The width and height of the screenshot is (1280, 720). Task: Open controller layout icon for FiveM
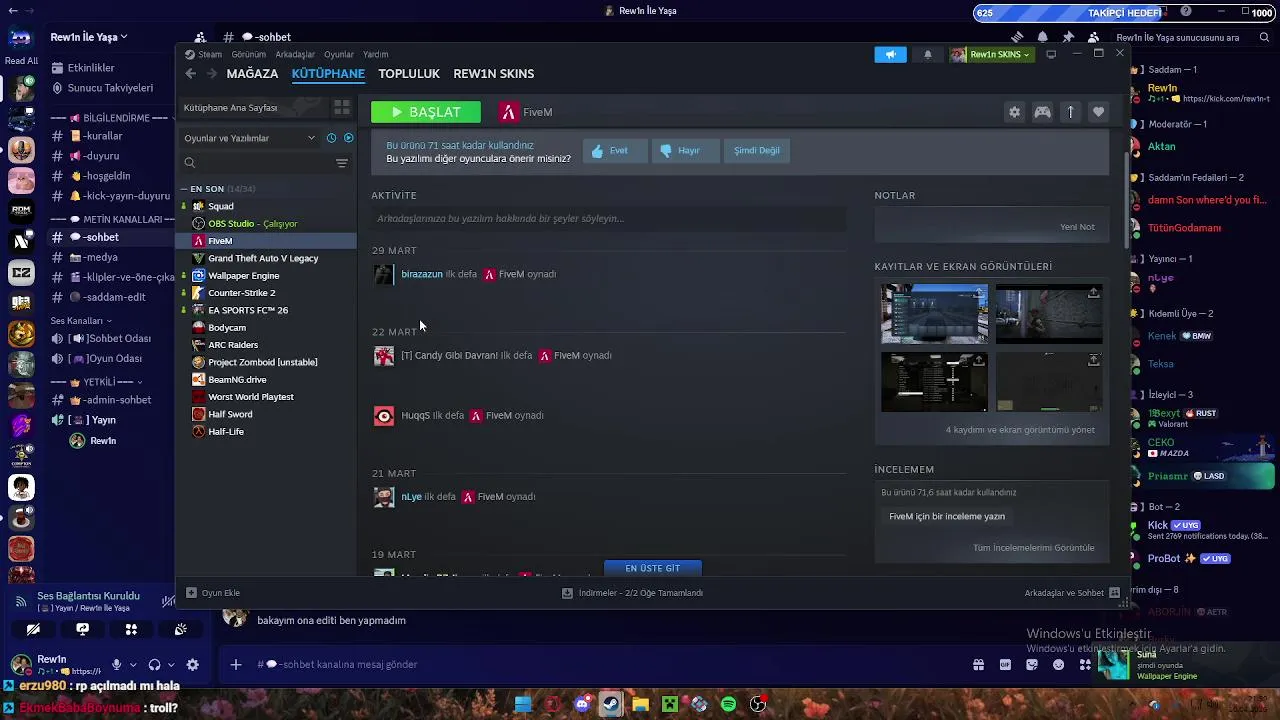1042,112
